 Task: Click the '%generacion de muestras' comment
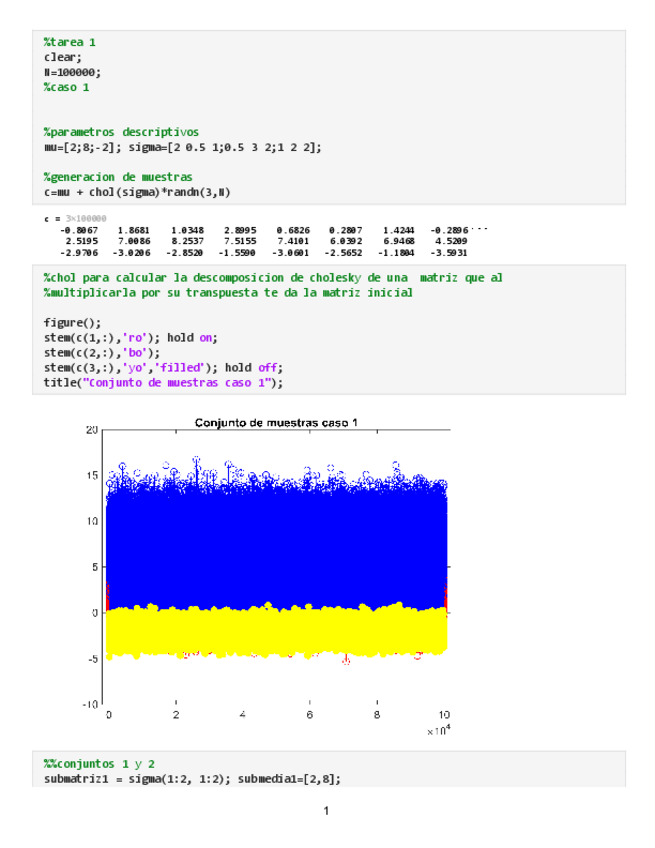[x=118, y=177]
